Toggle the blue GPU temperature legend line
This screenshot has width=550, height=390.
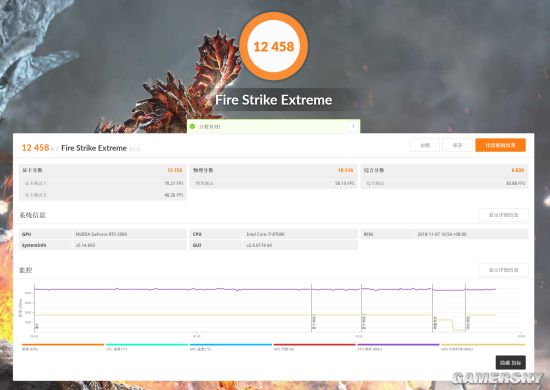click(231, 345)
